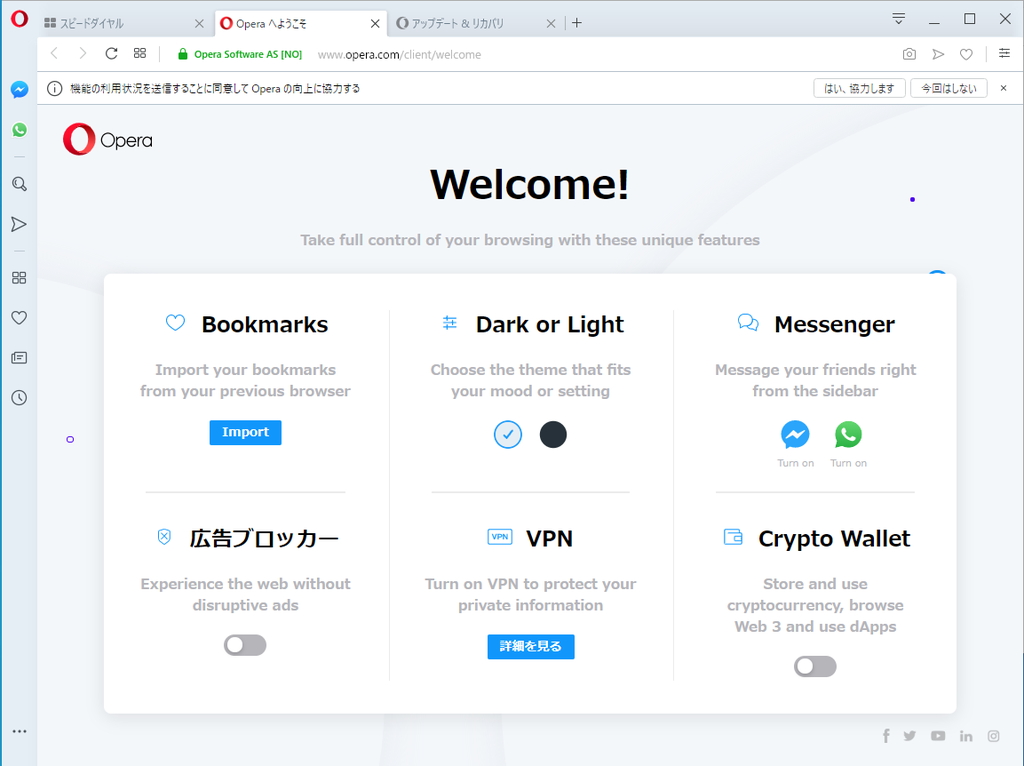The height and width of the screenshot is (766, 1024).
Task: Open browsing History from the sidebar clock icon
Action: (x=18, y=398)
